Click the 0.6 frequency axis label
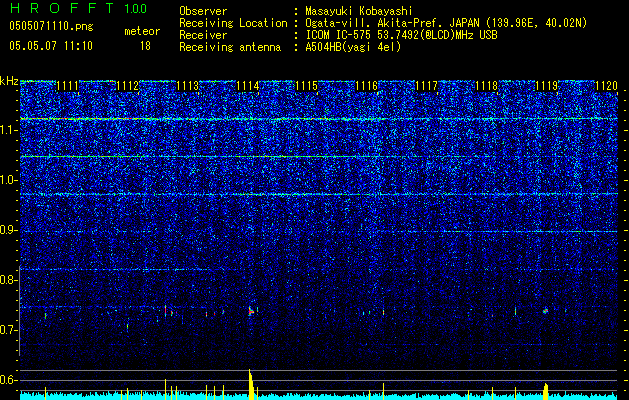629x400 pixels. [8, 380]
